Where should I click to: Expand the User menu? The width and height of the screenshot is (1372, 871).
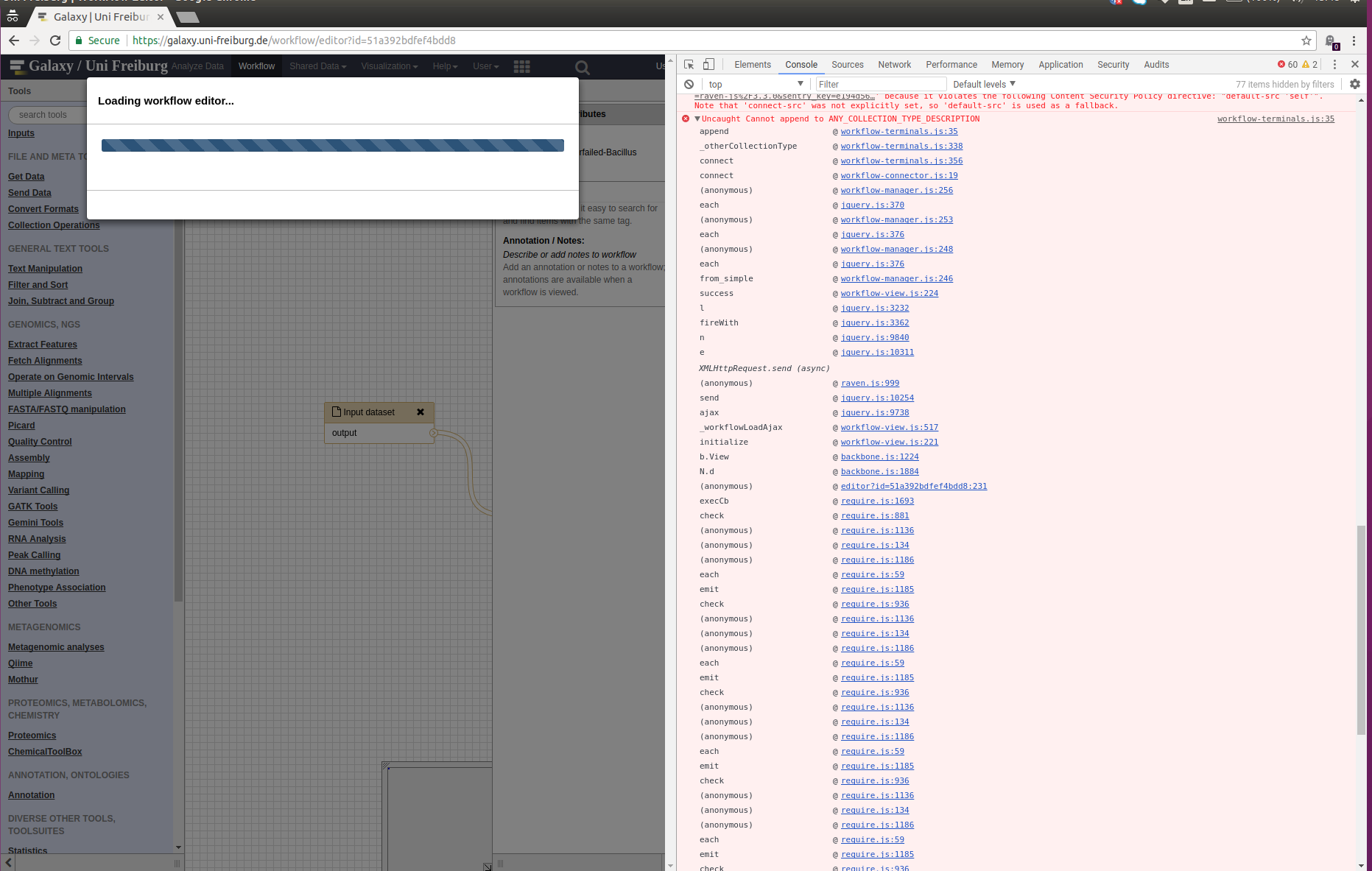pyautogui.click(x=485, y=66)
